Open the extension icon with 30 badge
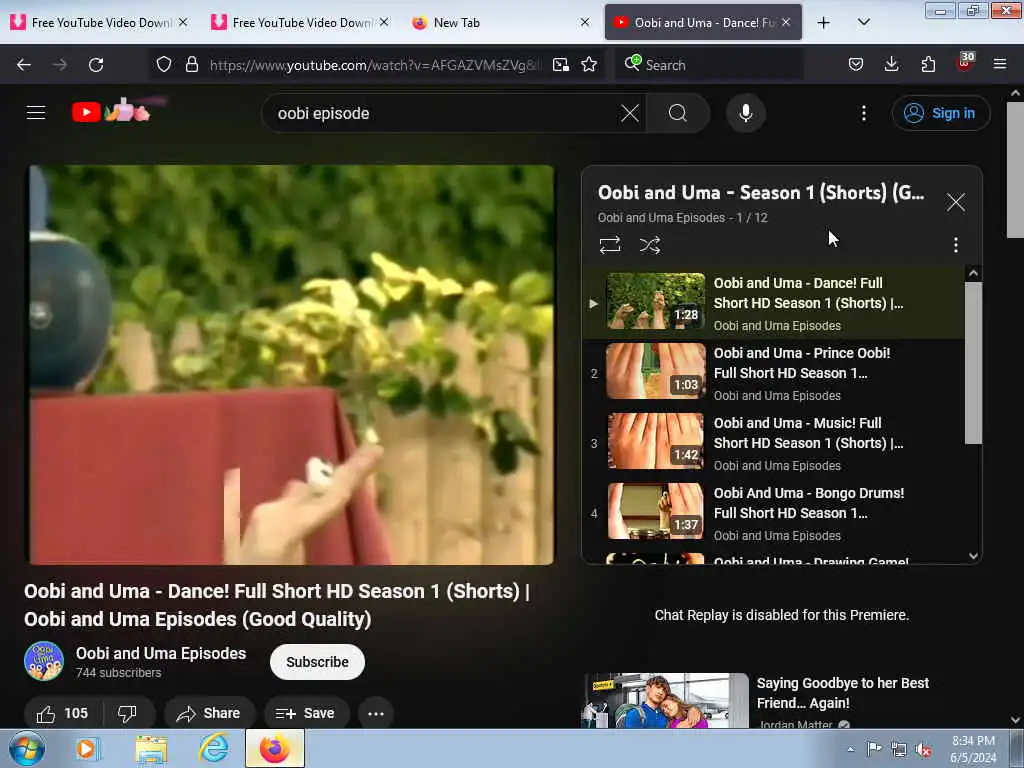Screen dimensions: 1024x768 [x=965, y=63]
